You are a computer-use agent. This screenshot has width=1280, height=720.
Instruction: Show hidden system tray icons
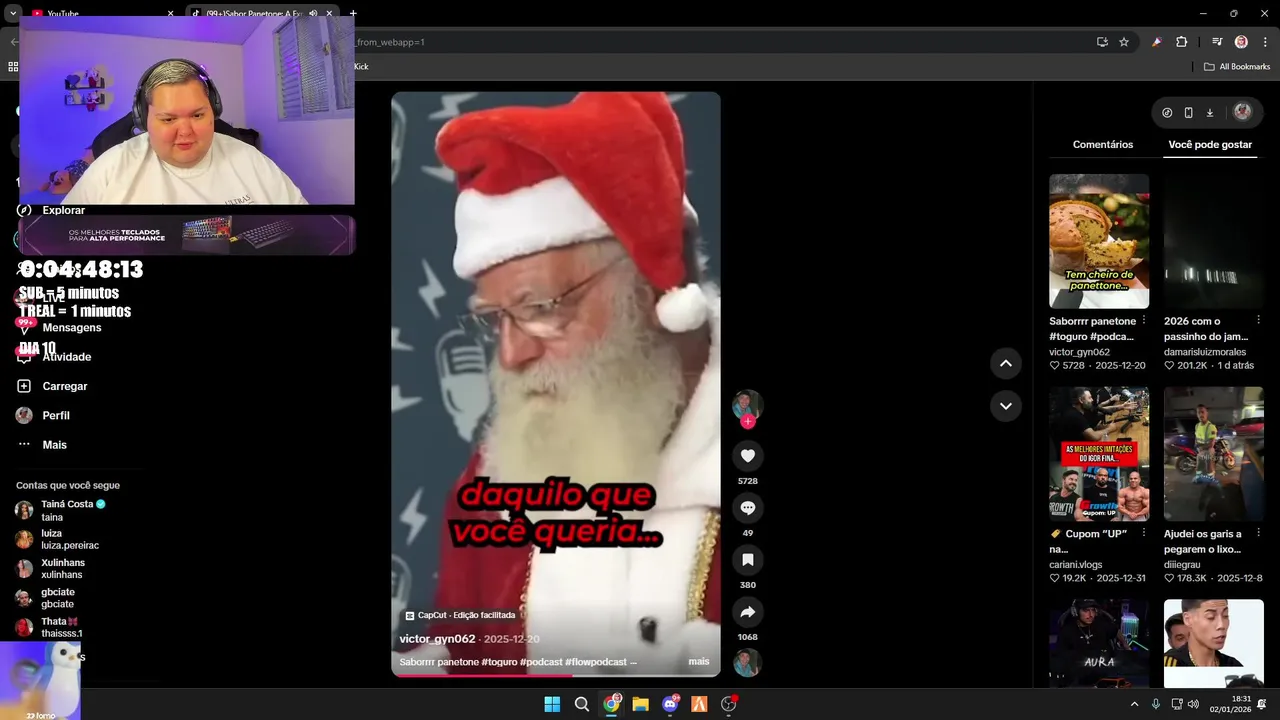click(1134, 704)
